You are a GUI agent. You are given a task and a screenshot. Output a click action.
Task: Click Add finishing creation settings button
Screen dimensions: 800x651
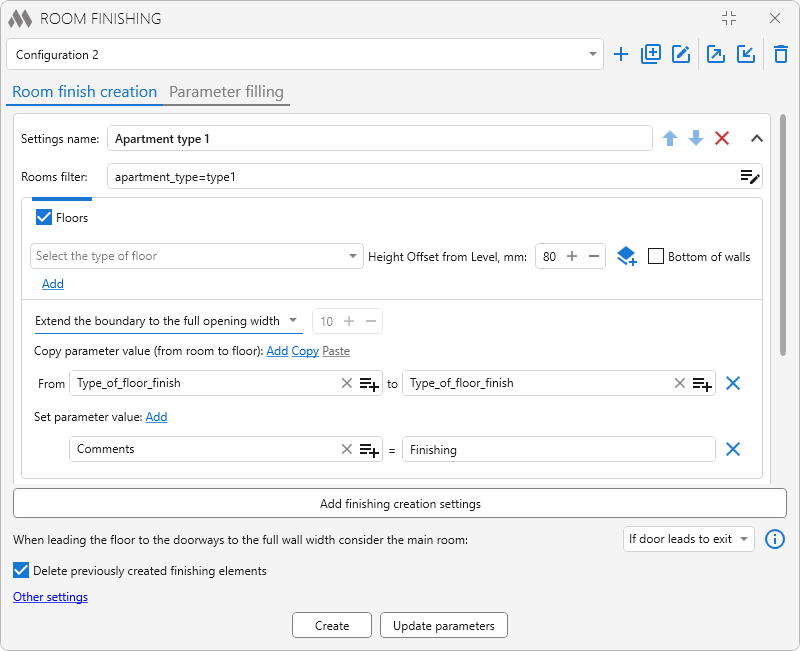coord(399,504)
